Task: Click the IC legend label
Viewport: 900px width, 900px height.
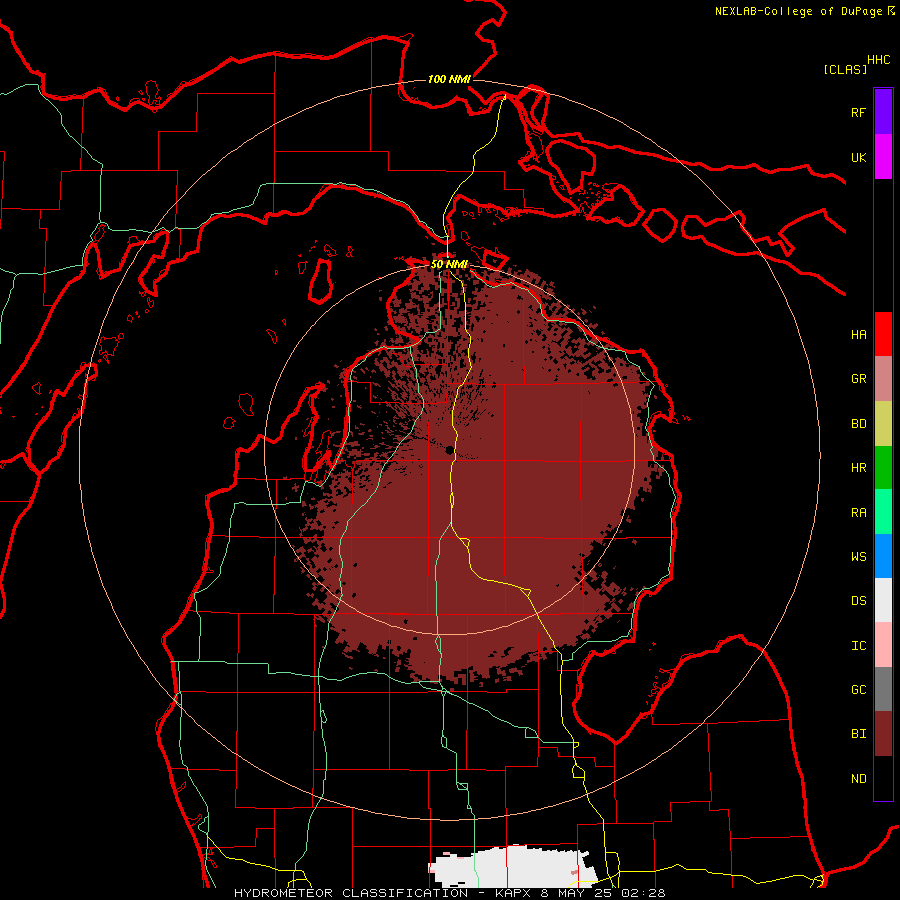Action: (858, 646)
